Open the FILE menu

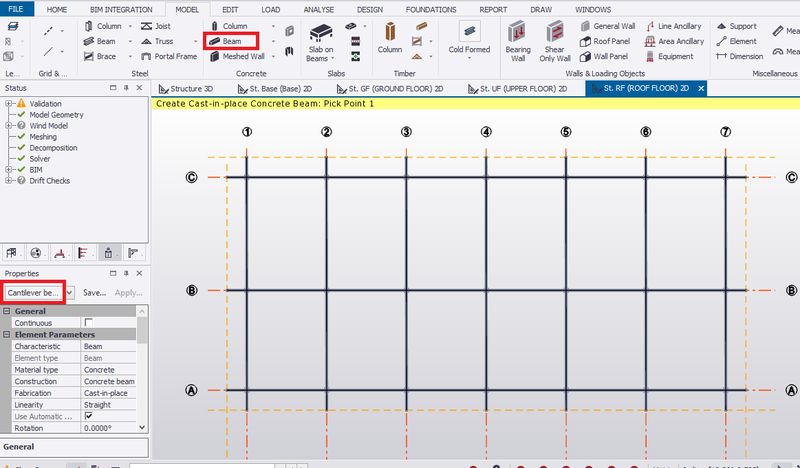[x=16, y=9]
